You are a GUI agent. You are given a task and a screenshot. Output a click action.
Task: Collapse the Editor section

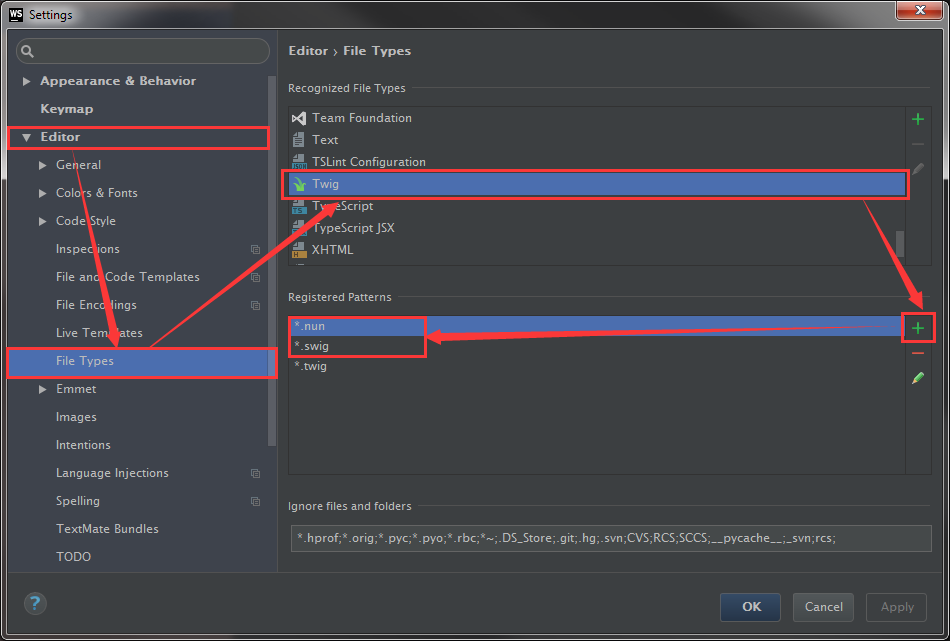26,138
